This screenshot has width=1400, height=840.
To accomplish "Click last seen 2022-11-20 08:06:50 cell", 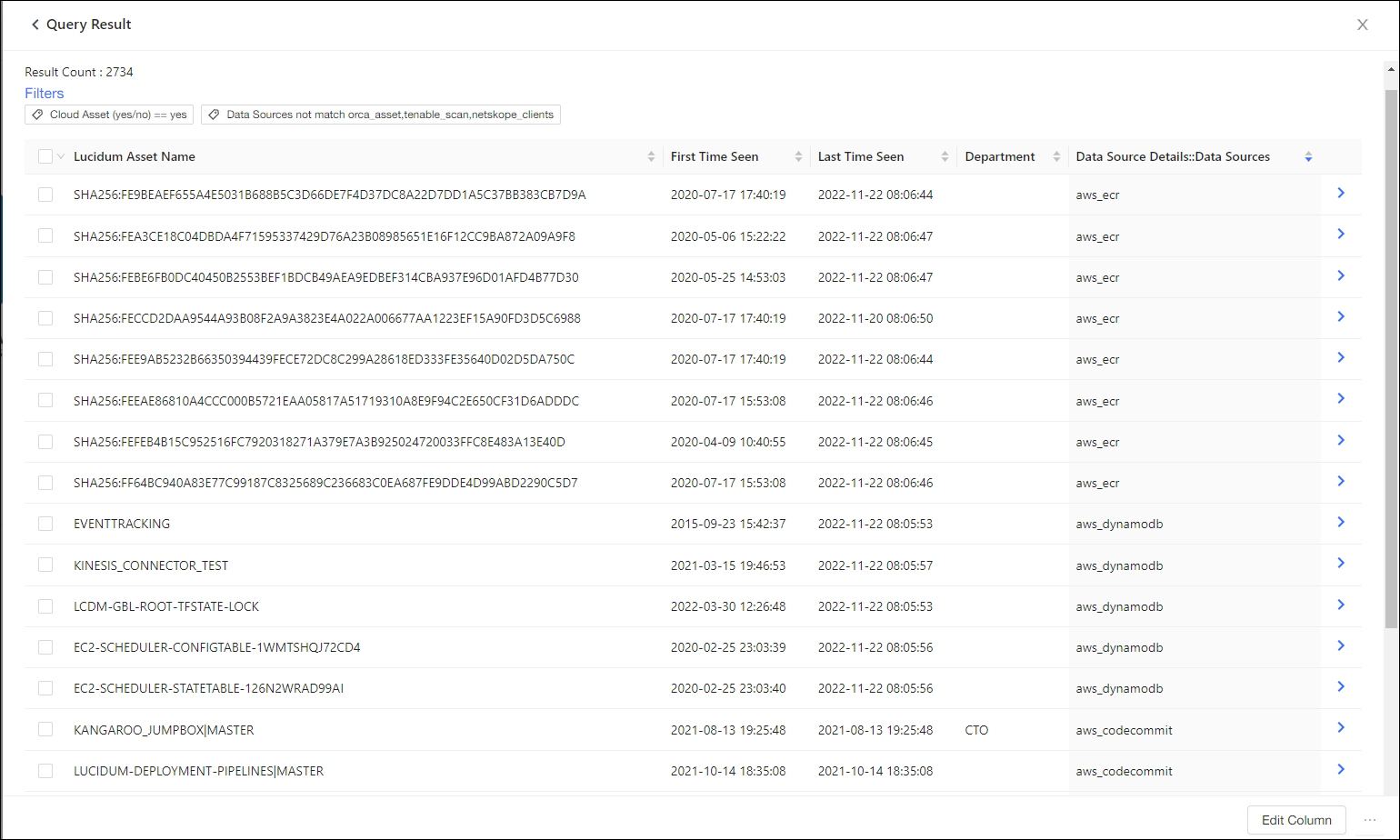I will tap(875, 318).
